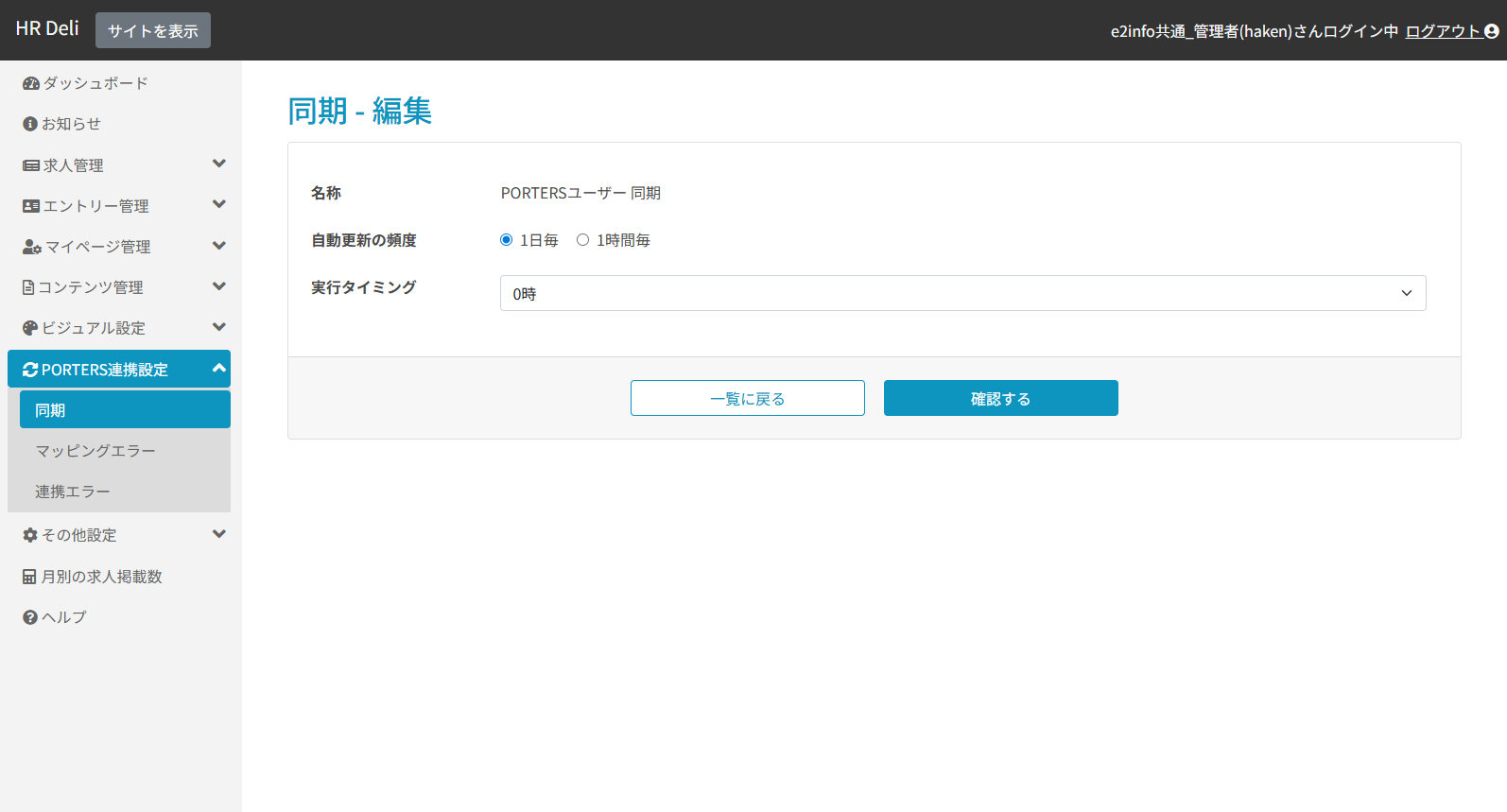
Task: Expand the コンテンツ管理 chevron
Action: 219,286
